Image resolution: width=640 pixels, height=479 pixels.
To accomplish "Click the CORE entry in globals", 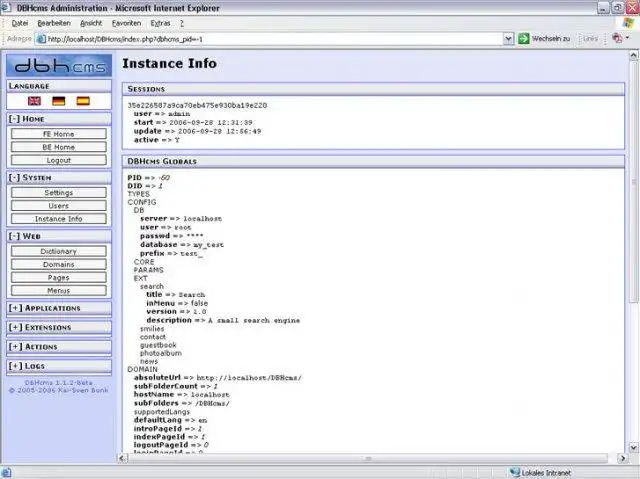I will point(144,262).
